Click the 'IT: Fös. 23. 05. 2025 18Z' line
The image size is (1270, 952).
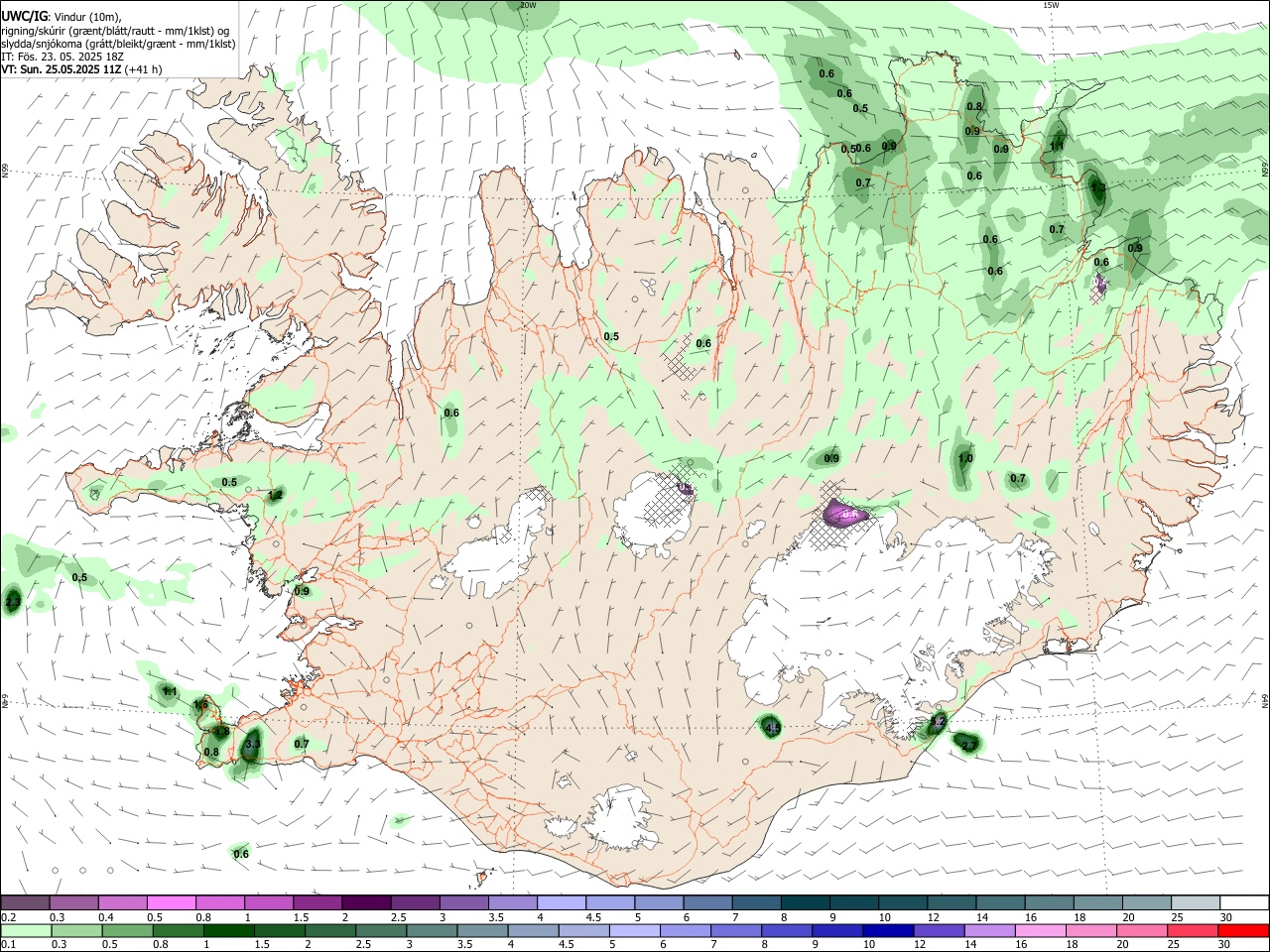(63, 57)
